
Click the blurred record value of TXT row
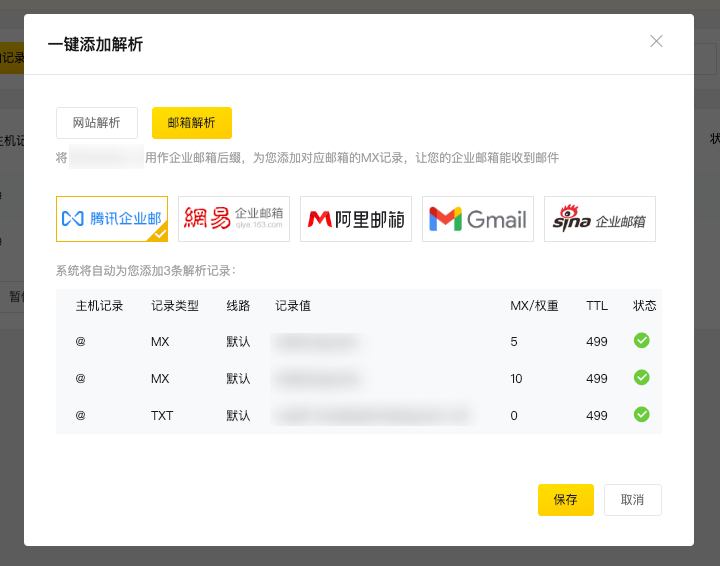[x=374, y=416]
